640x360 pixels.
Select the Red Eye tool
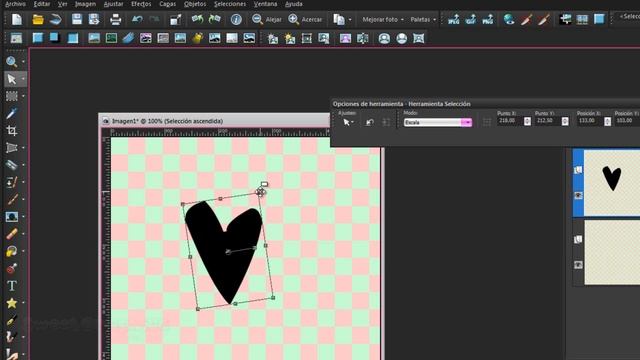point(11,269)
